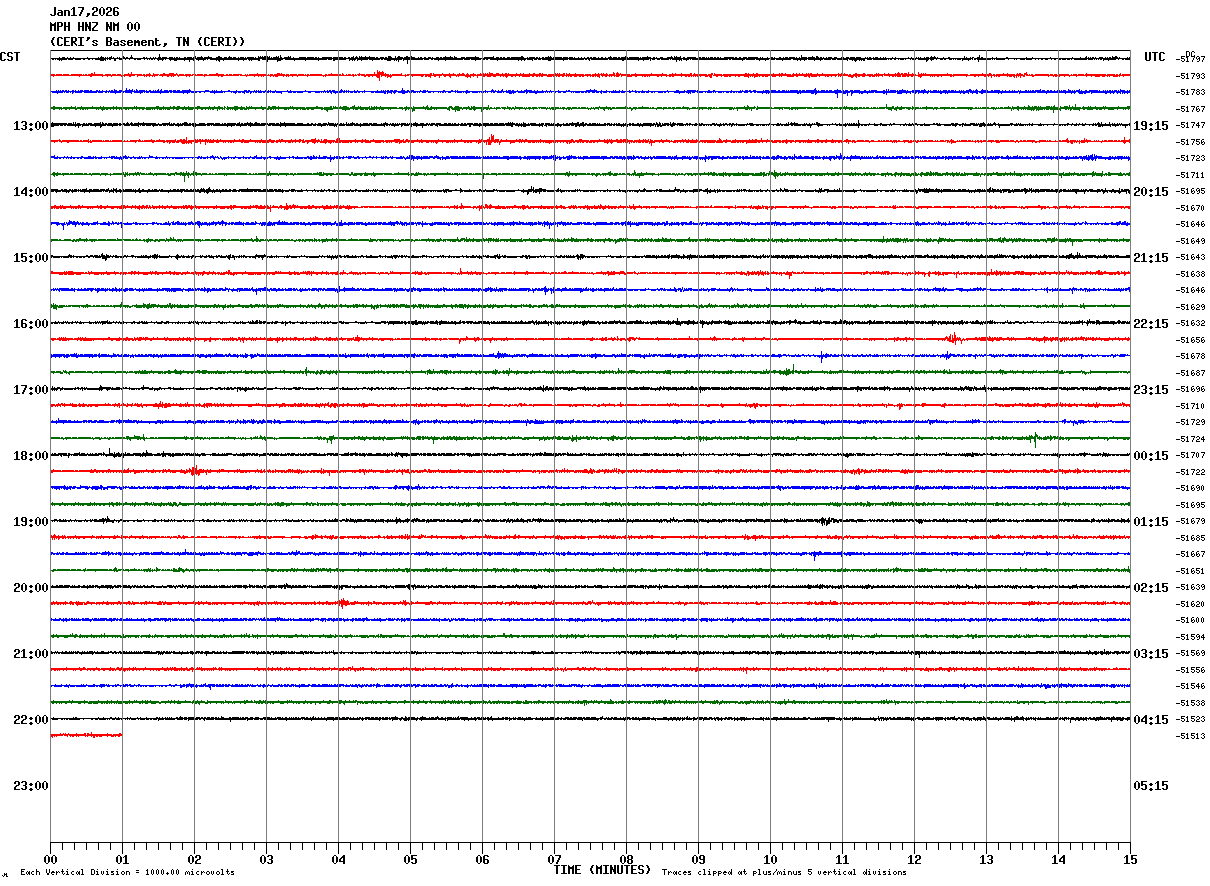Click the DC offset value -51638
Image resolution: width=1210 pixels, height=886 pixels.
tap(1191, 274)
